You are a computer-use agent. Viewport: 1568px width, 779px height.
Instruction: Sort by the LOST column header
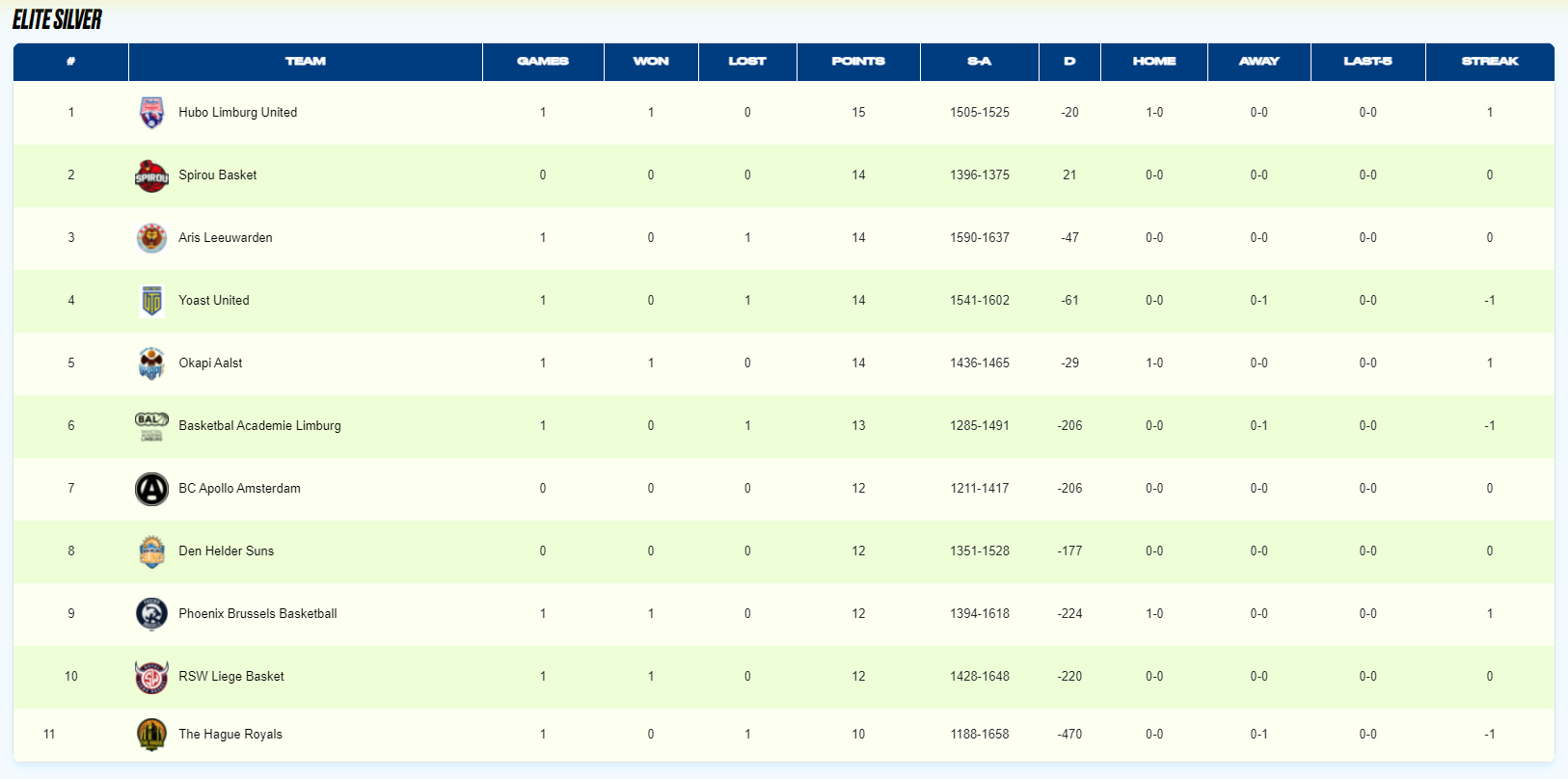click(x=747, y=62)
